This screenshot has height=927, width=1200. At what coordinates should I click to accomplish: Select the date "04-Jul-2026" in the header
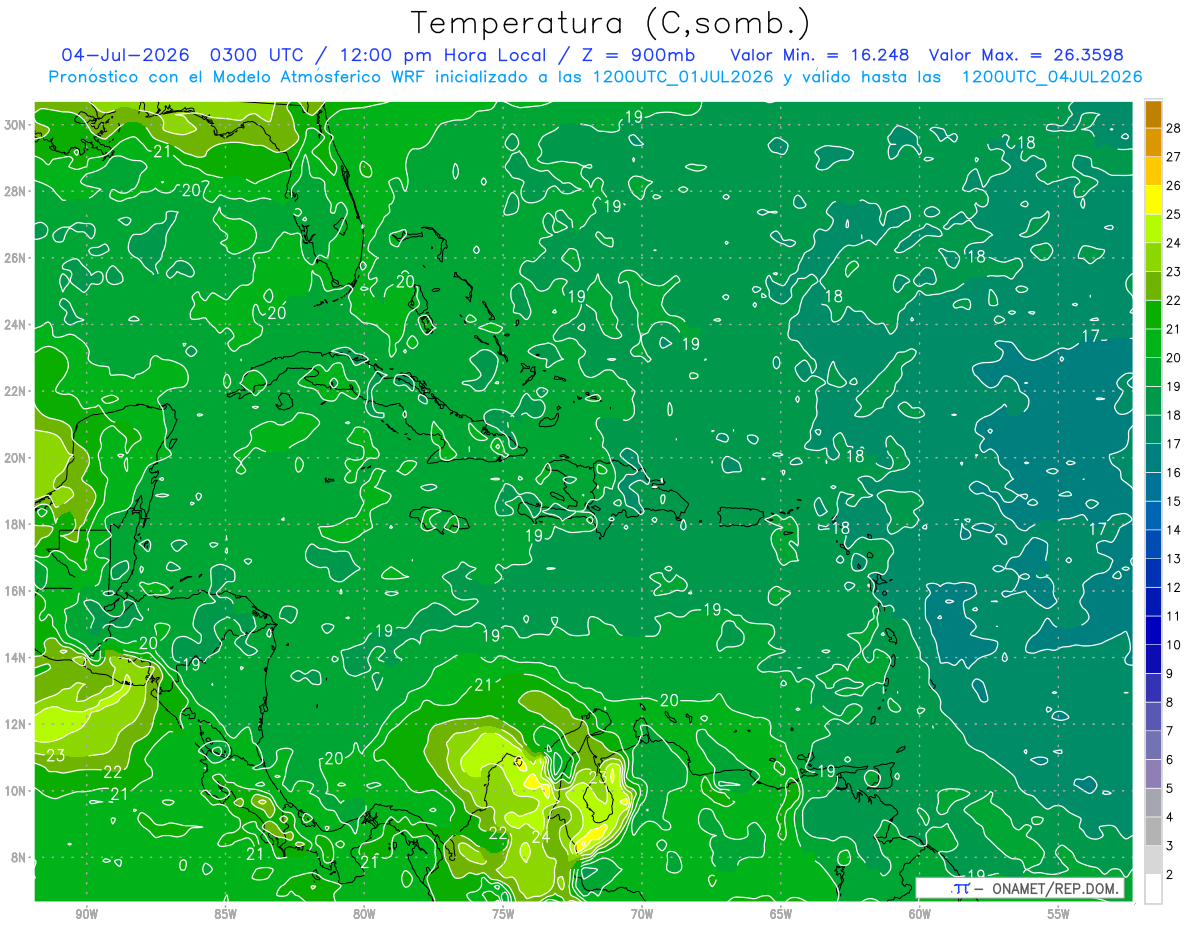(124, 54)
